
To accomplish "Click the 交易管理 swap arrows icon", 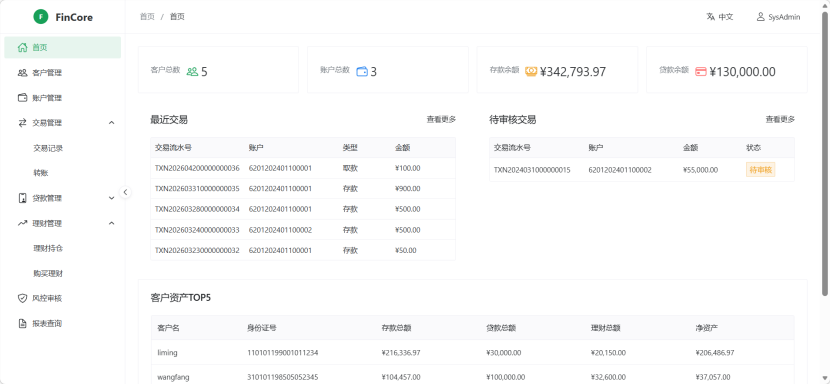I will point(22,123).
